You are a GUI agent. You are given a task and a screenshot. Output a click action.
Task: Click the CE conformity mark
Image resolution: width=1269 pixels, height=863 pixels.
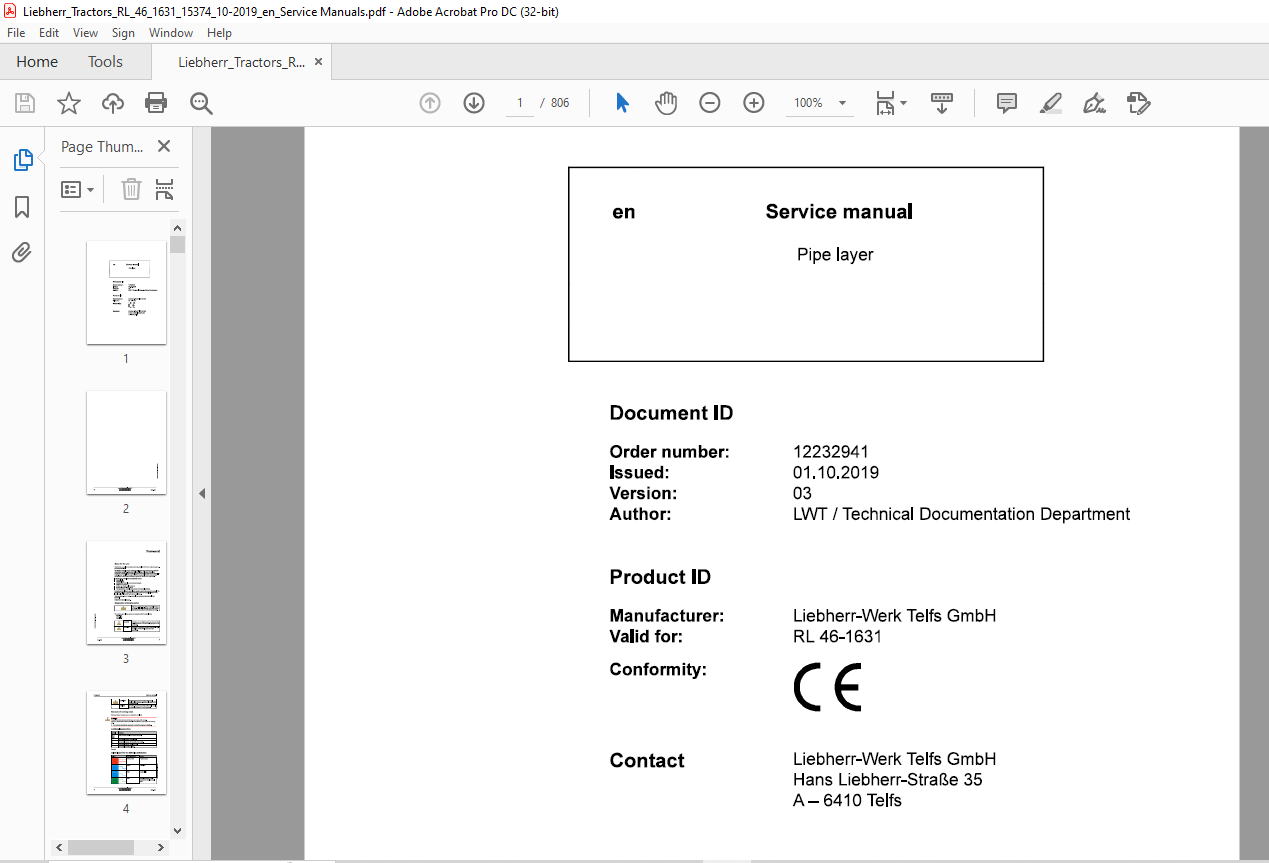point(827,687)
